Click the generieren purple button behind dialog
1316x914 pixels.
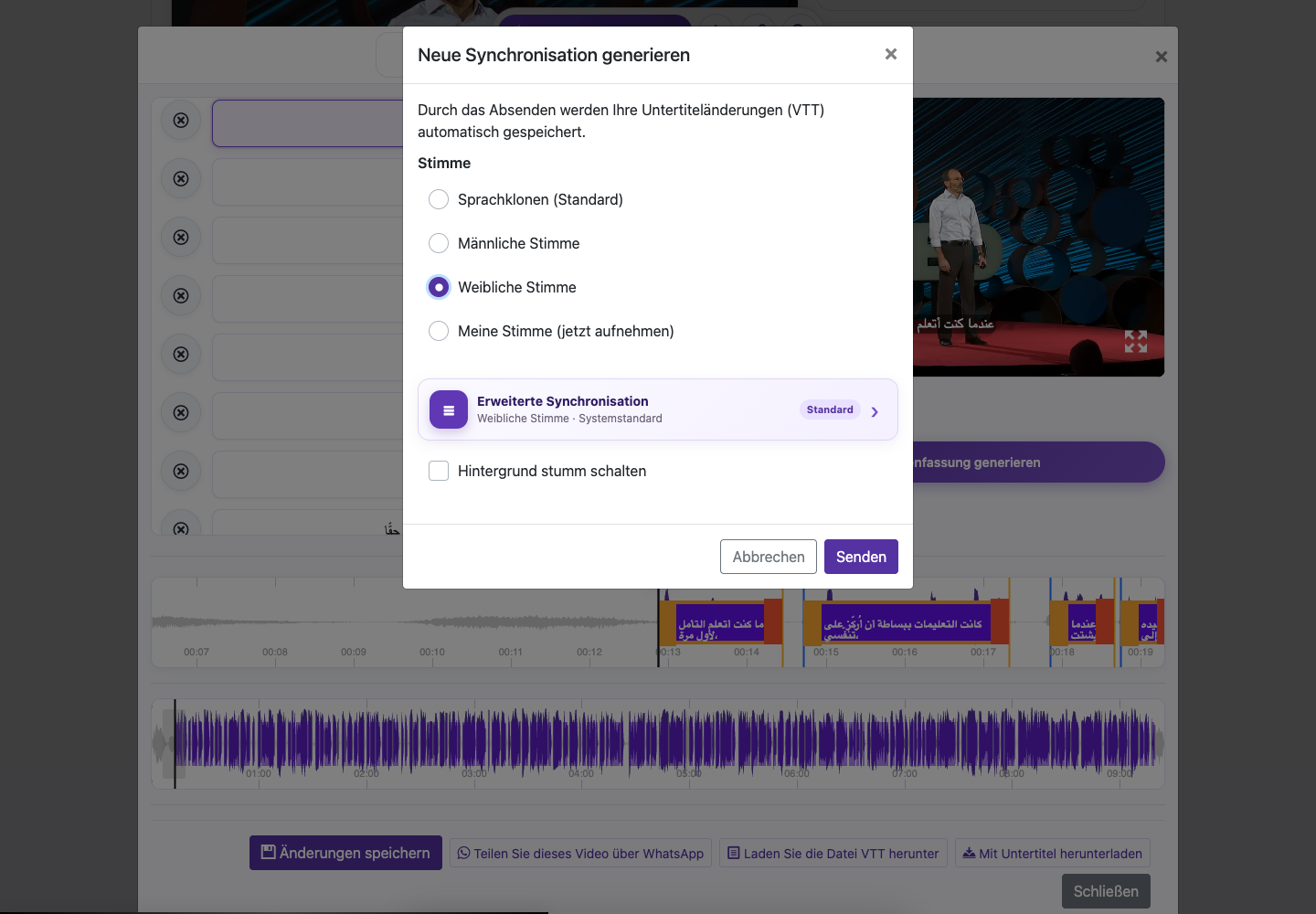coord(1038,462)
